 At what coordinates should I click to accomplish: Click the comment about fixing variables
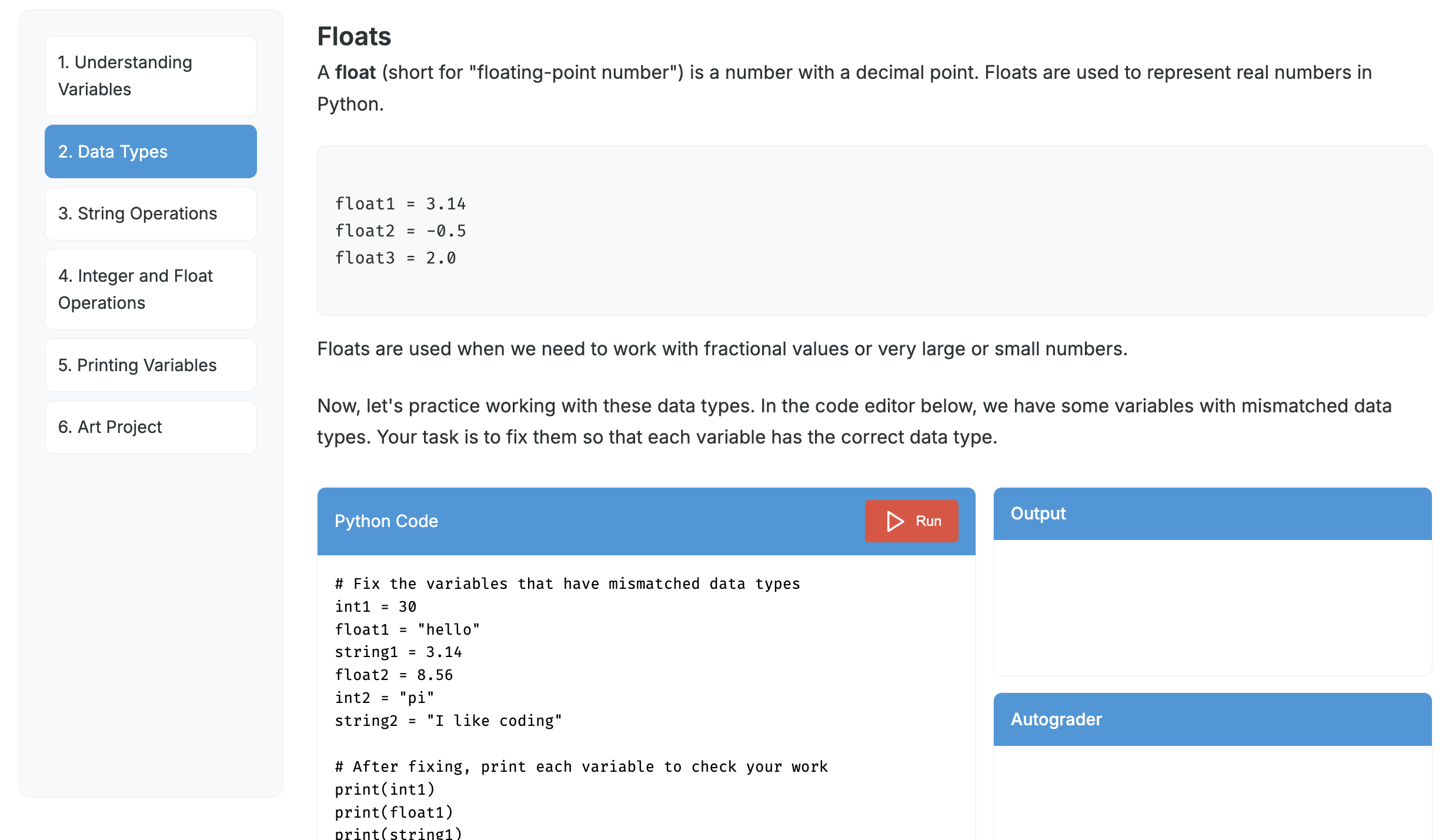tap(567, 584)
